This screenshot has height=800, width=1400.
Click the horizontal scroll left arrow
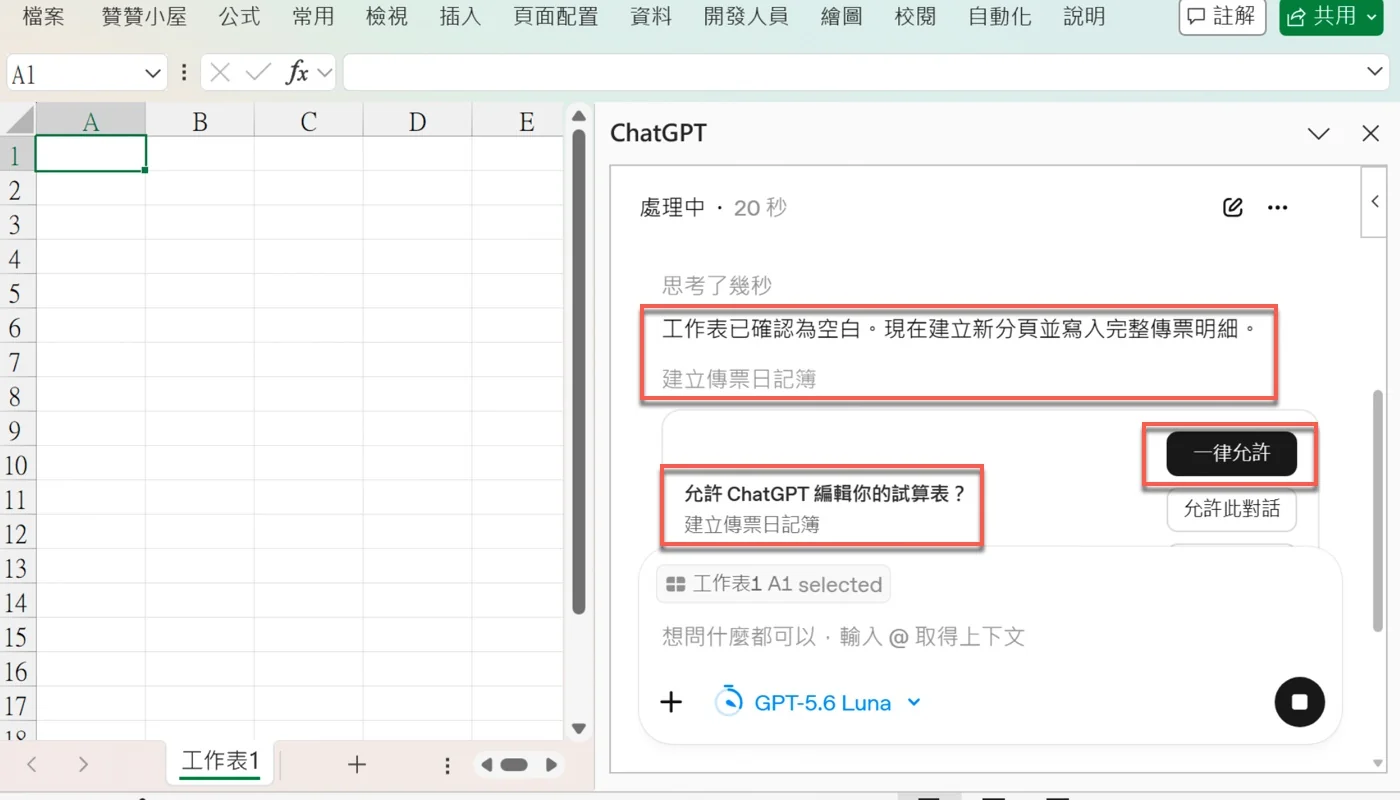(x=486, y=765)
